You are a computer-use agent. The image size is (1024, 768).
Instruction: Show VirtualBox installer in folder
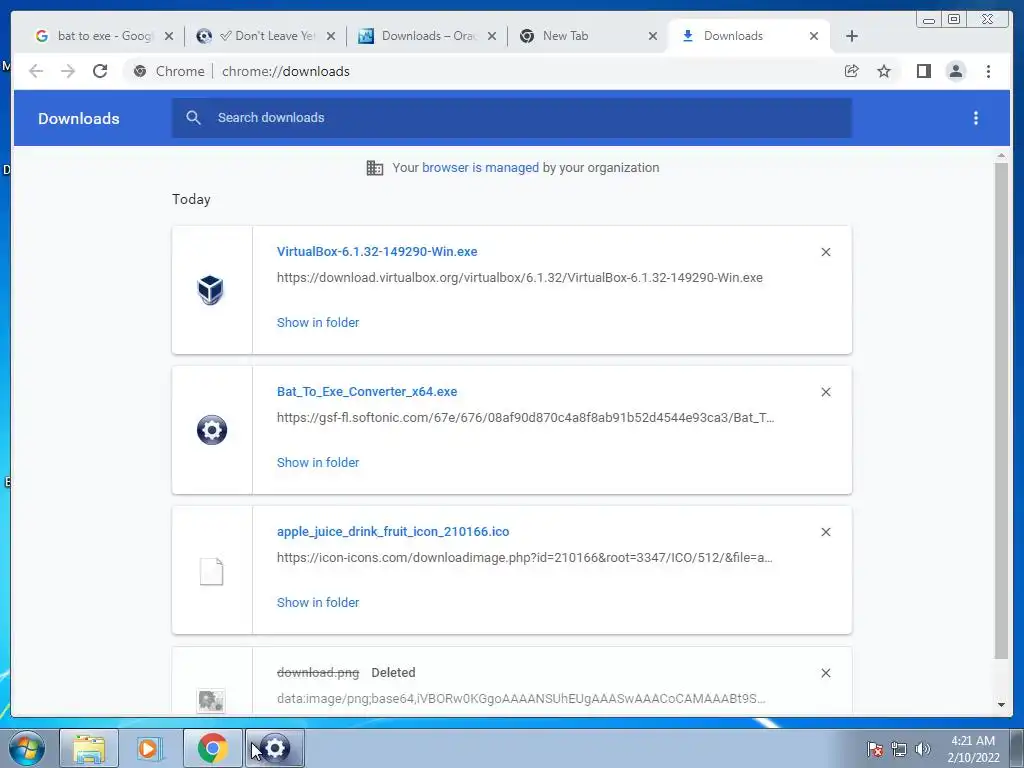click(x=318, y=323)
